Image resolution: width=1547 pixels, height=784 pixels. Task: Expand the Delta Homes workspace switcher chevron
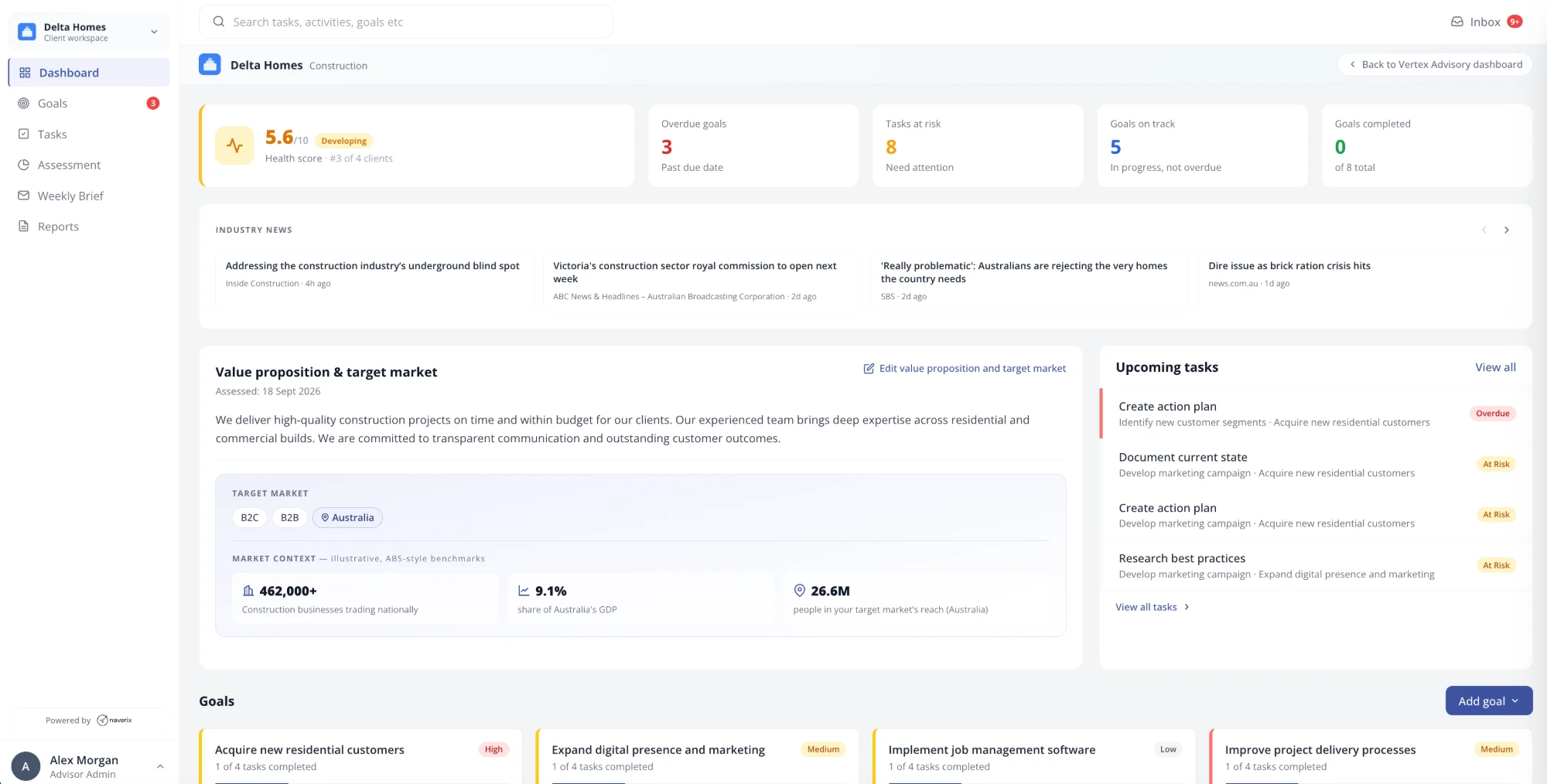coord(154,32)
